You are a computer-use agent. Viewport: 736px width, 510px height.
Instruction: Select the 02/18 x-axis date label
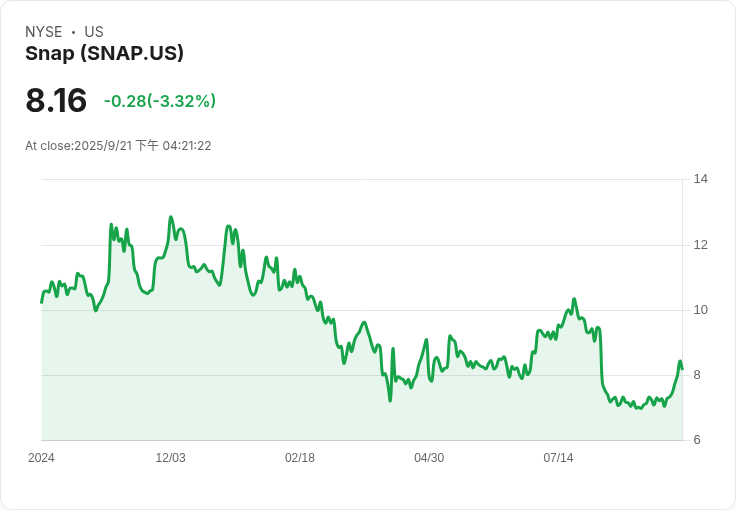tap(300, 458)
